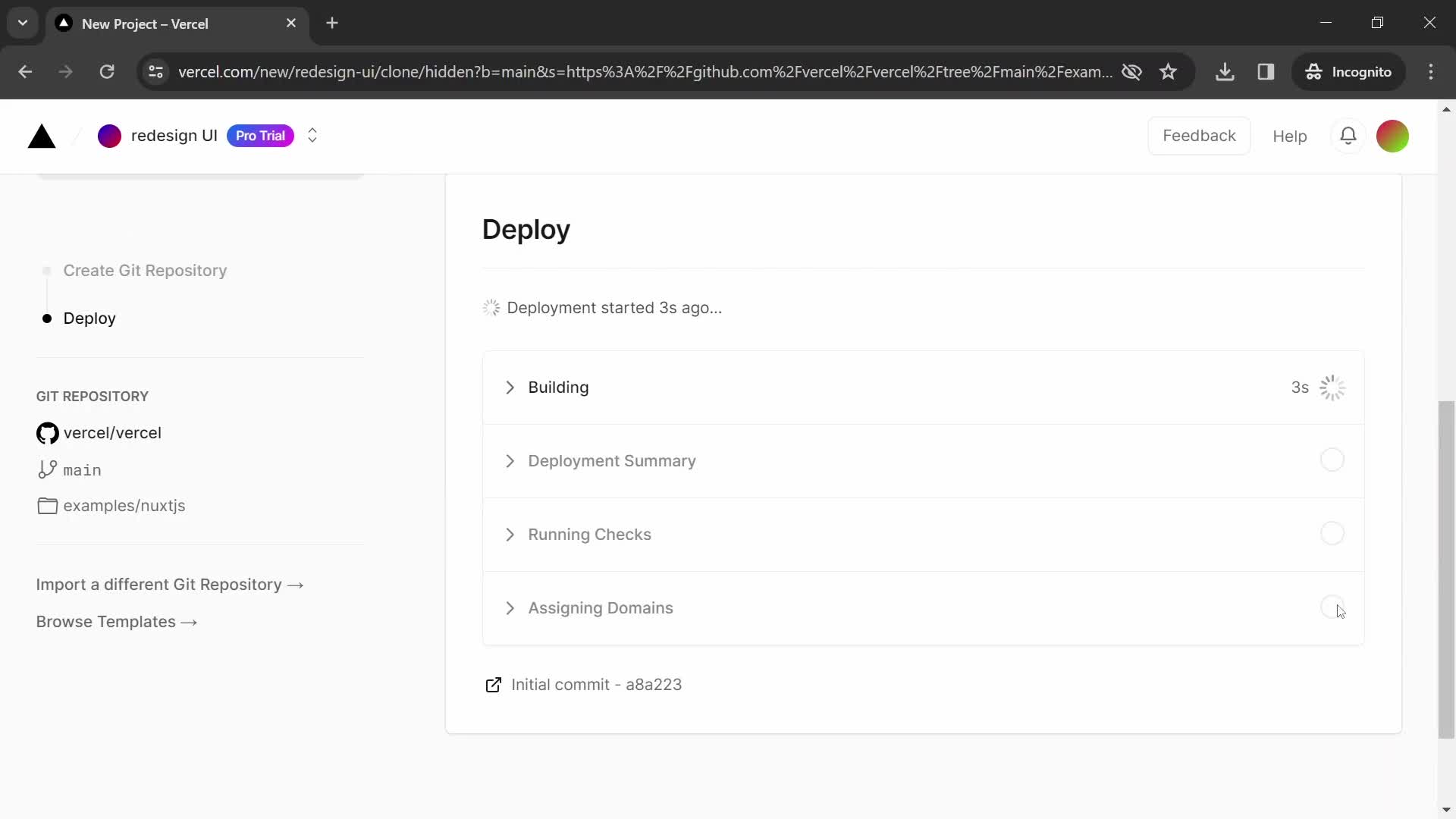Click the user profile avatar icon
Viewport: 1456px width, 819px height.
[x=1393, y=136]
